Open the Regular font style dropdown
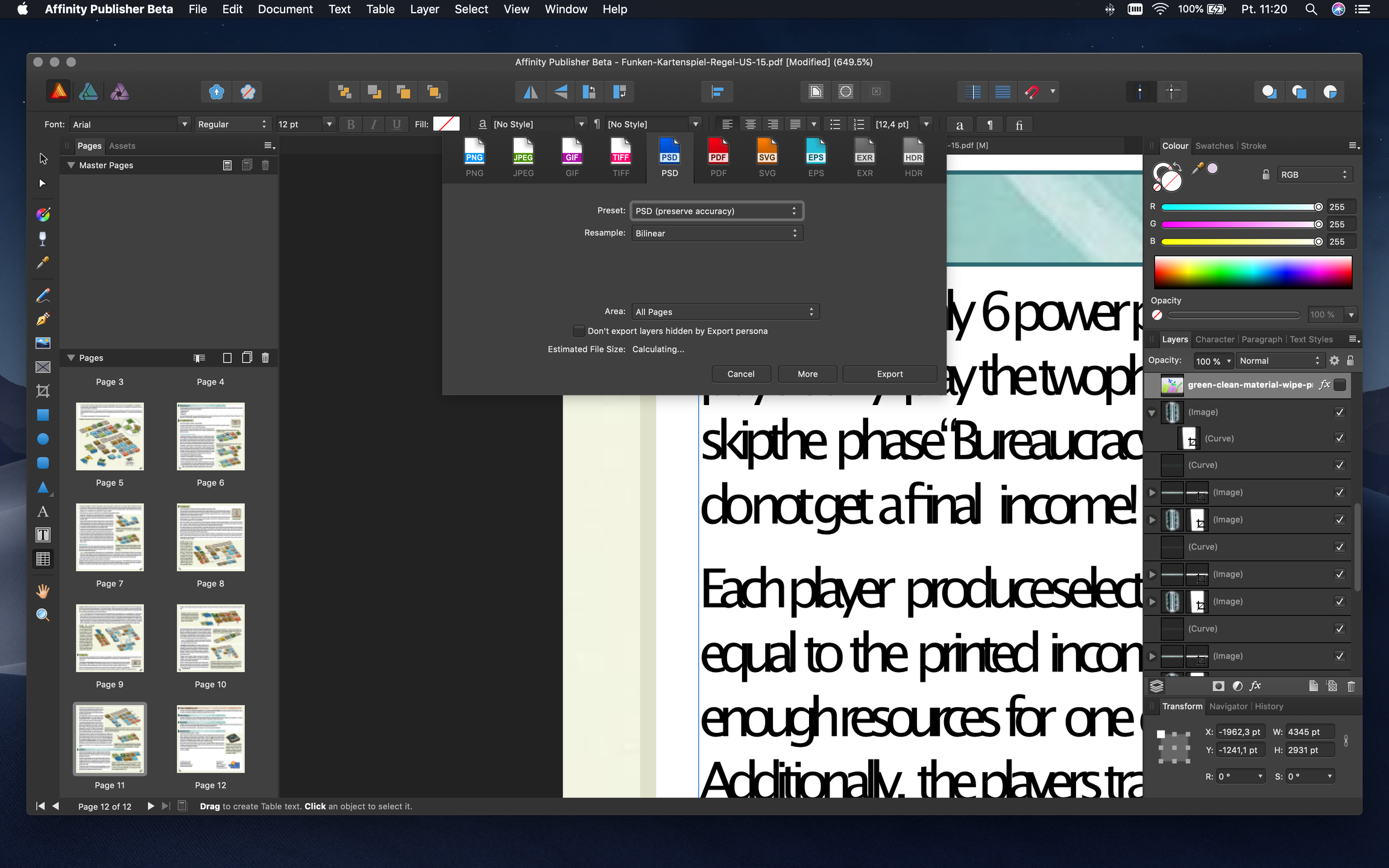The width and height of the screenshot is (1389, 868). point(233,124)
